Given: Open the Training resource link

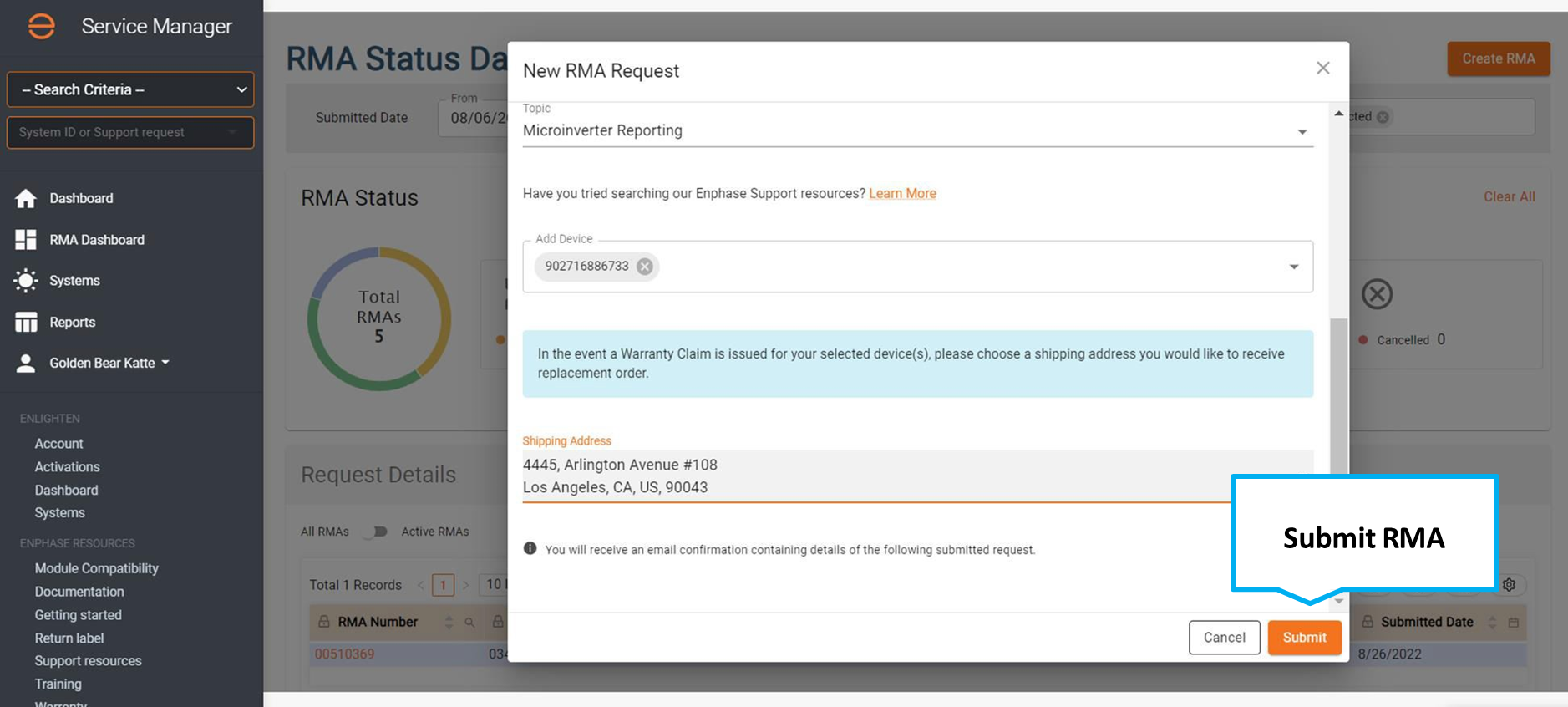Looking at the screenshot, I should (58, 684).
